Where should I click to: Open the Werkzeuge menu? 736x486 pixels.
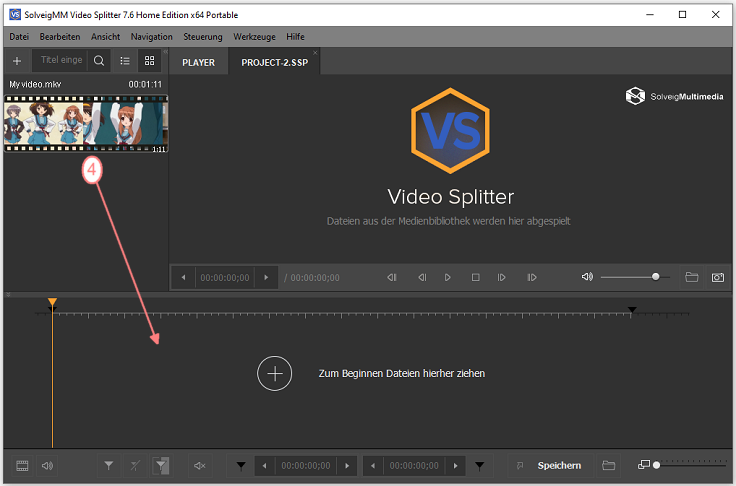click(x=254, y=37)
